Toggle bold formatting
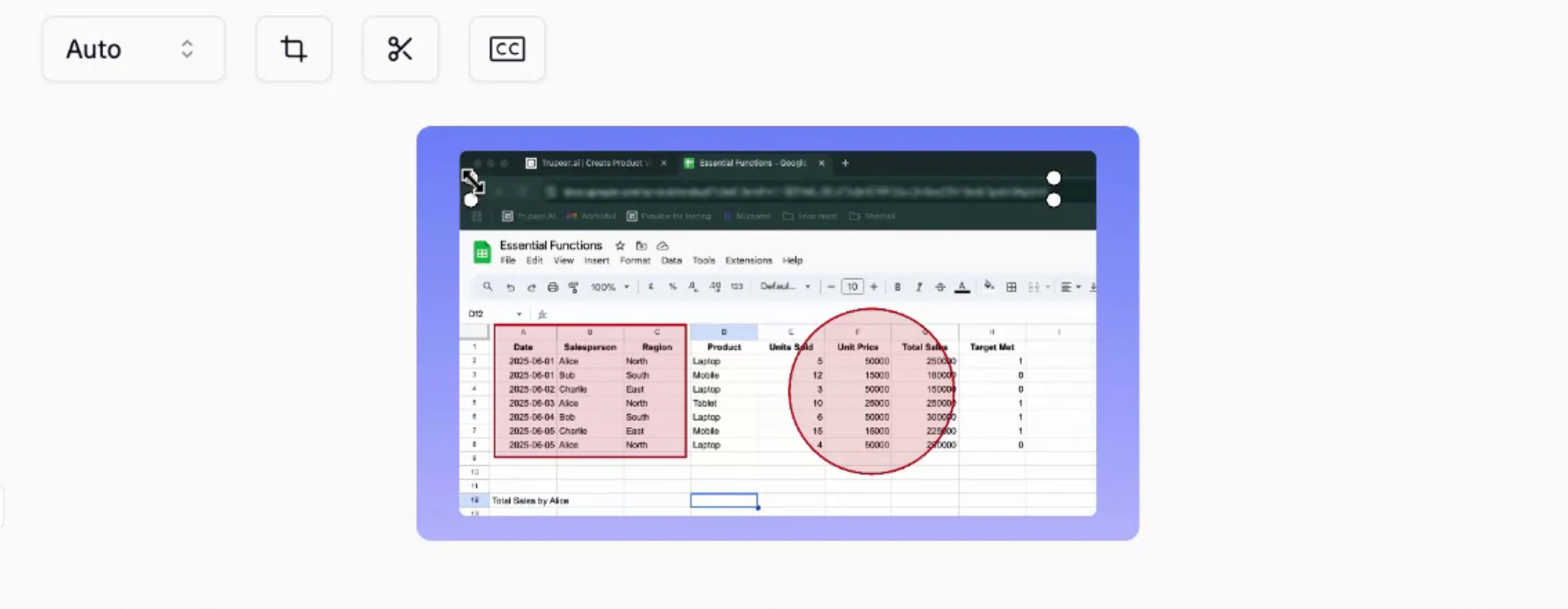Screen dimensions: 1568x609 tap(898, 287)
